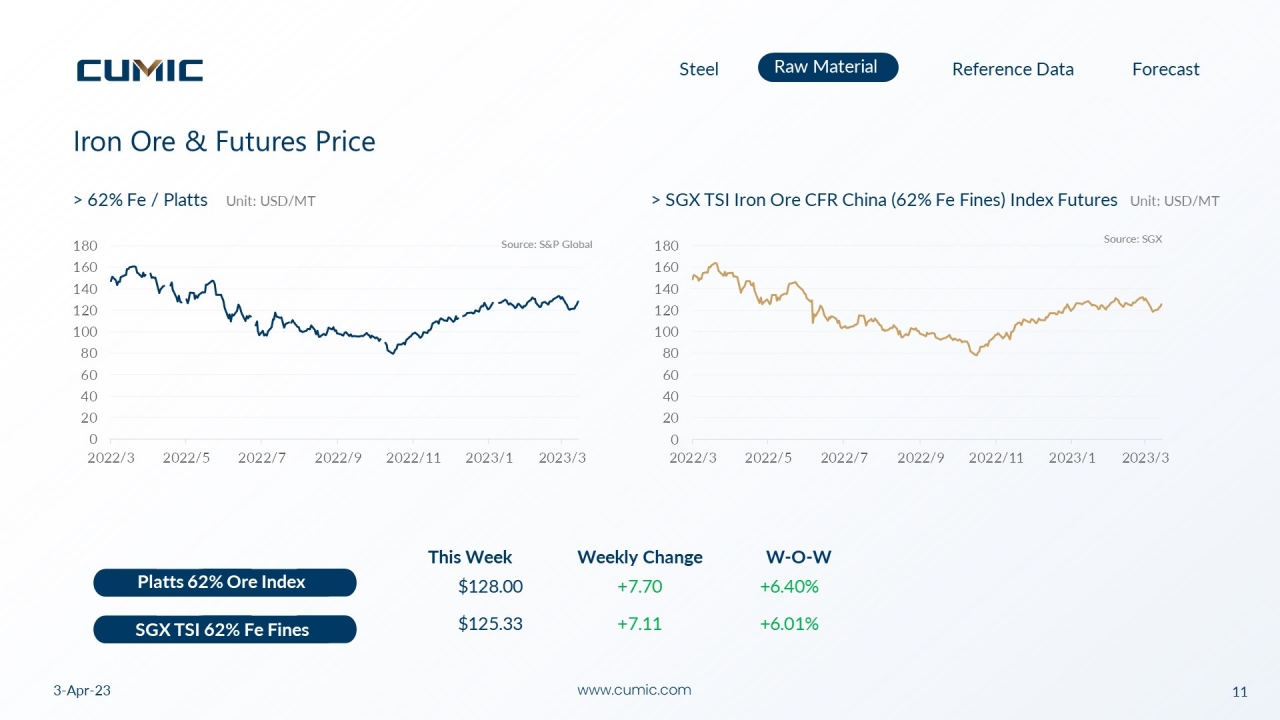Select the Raw Material tab

[x=828, y=67]
